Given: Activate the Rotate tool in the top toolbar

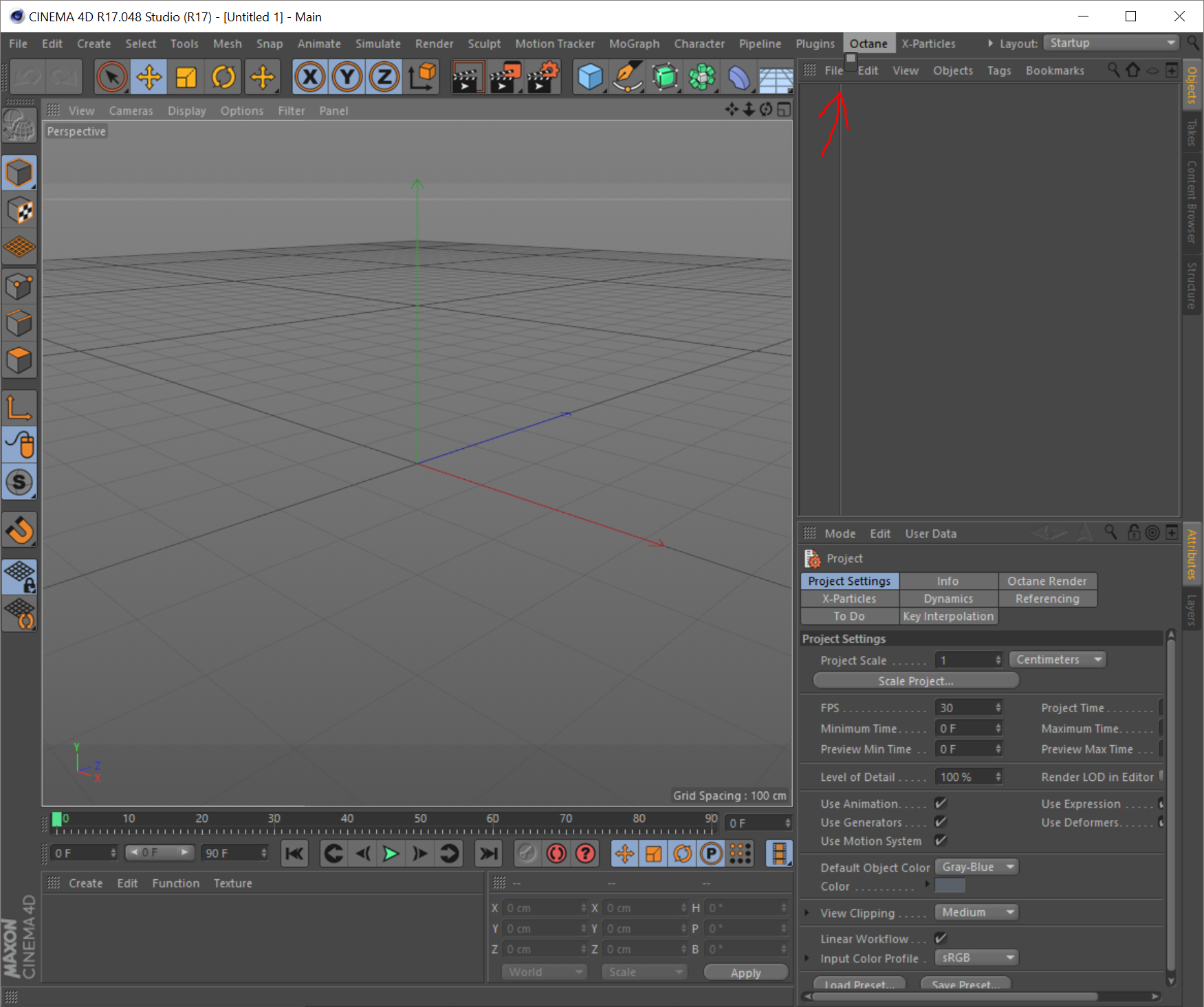Looking at the screenshot, I should [223, 77].
